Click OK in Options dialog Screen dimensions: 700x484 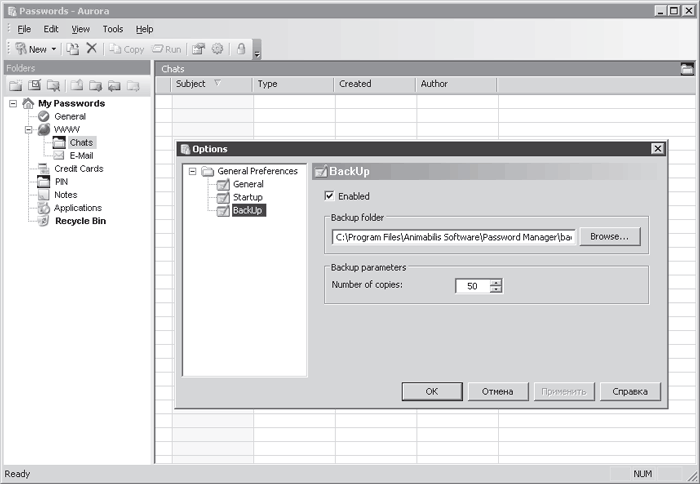click(x=432, y=392)
